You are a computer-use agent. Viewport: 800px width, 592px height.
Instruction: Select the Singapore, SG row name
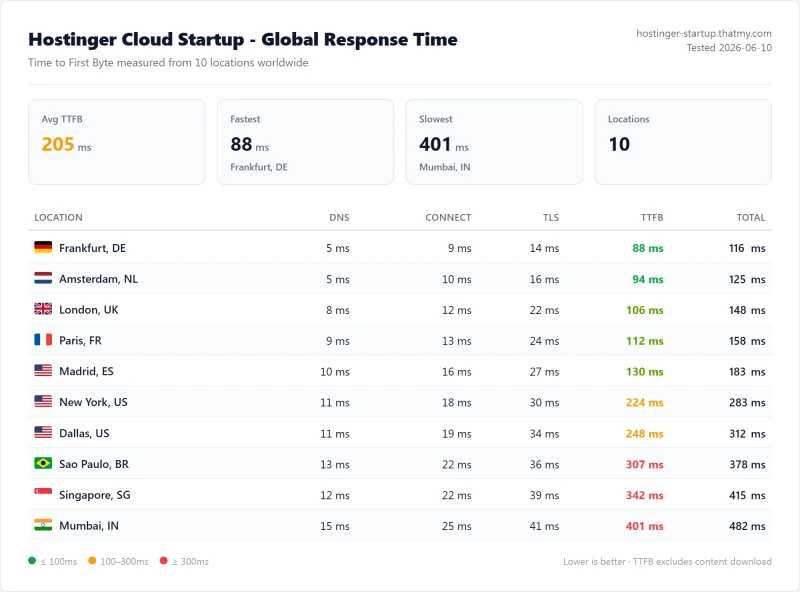(95, 495)
